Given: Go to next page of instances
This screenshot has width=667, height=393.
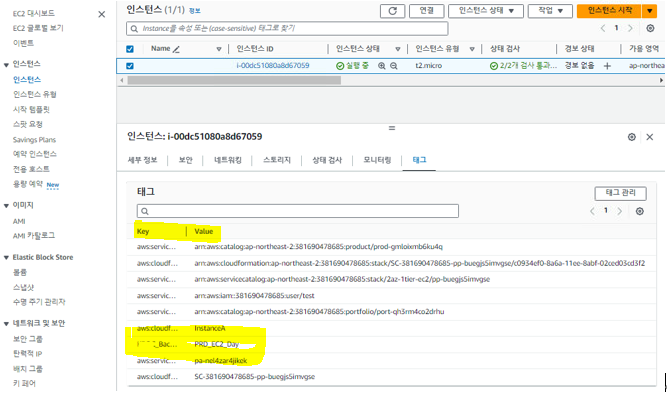Looking at the screenshot, I should coord(630,28).
